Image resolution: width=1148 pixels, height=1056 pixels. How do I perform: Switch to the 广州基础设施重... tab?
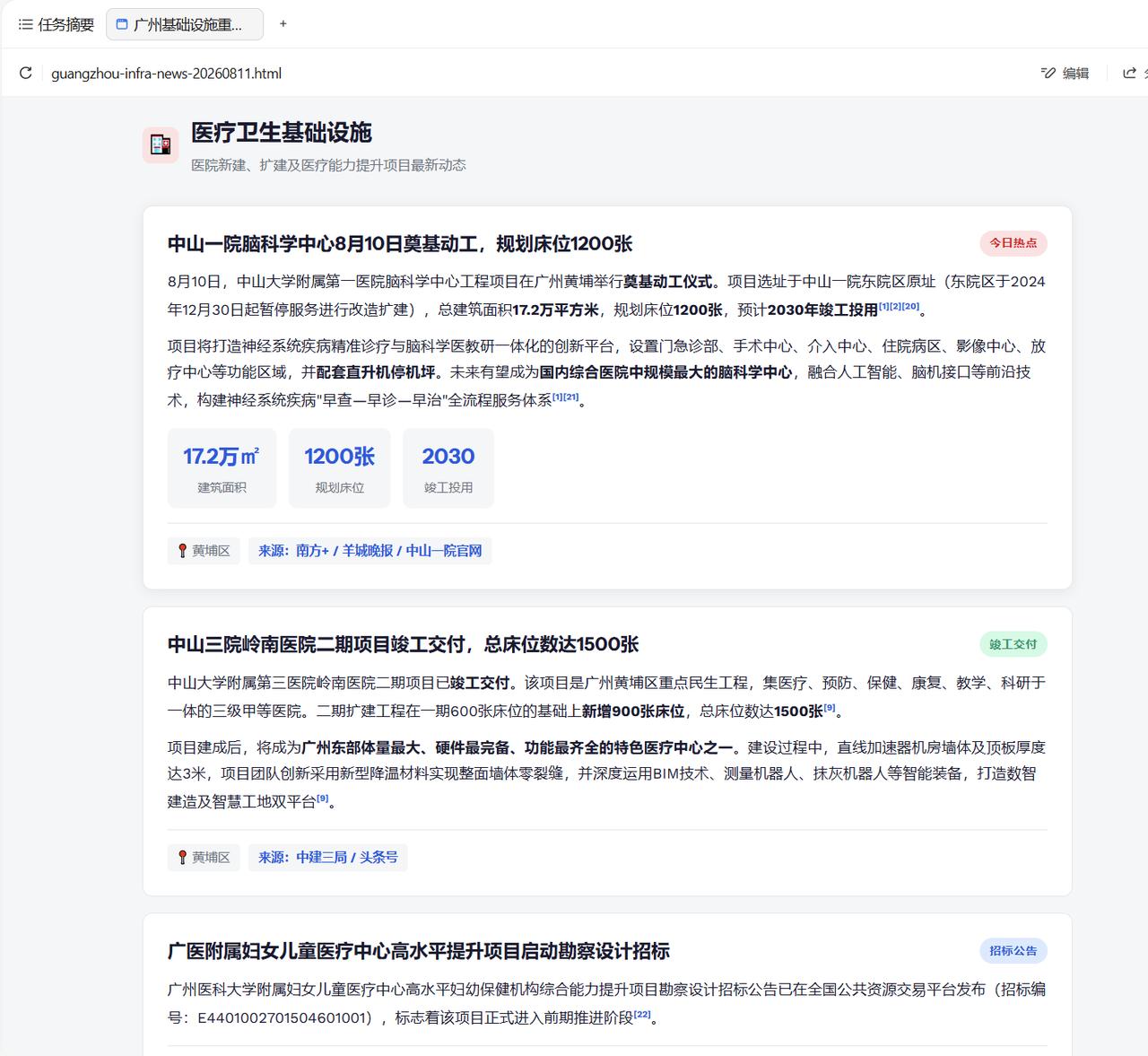pos(185,24)
